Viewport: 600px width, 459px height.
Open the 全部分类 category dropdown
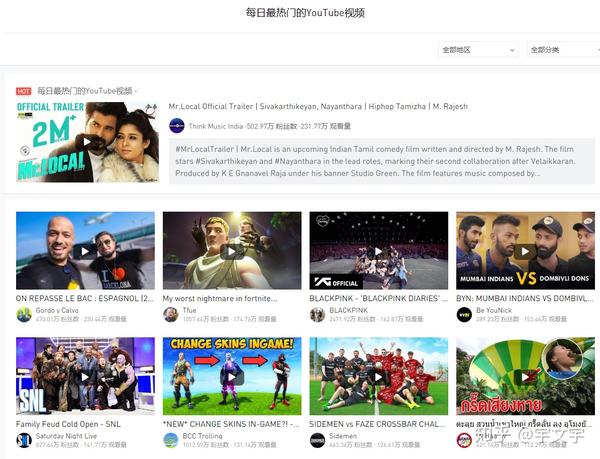tap(563, 50)
